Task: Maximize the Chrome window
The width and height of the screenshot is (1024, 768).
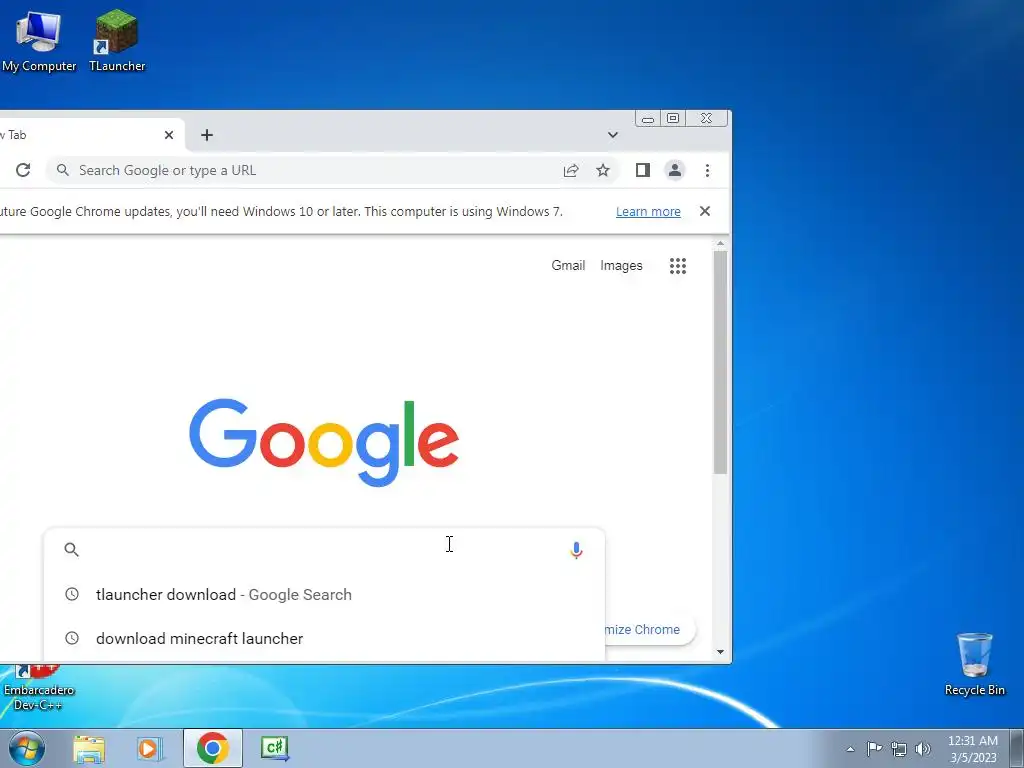Action: [673, 119]
